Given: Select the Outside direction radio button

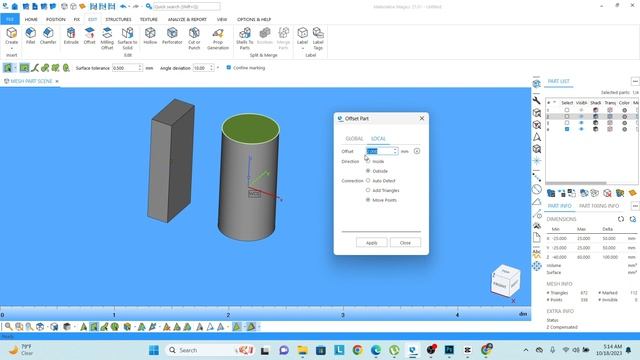Looking at the screenshot, I should click(x=368, y=171).
